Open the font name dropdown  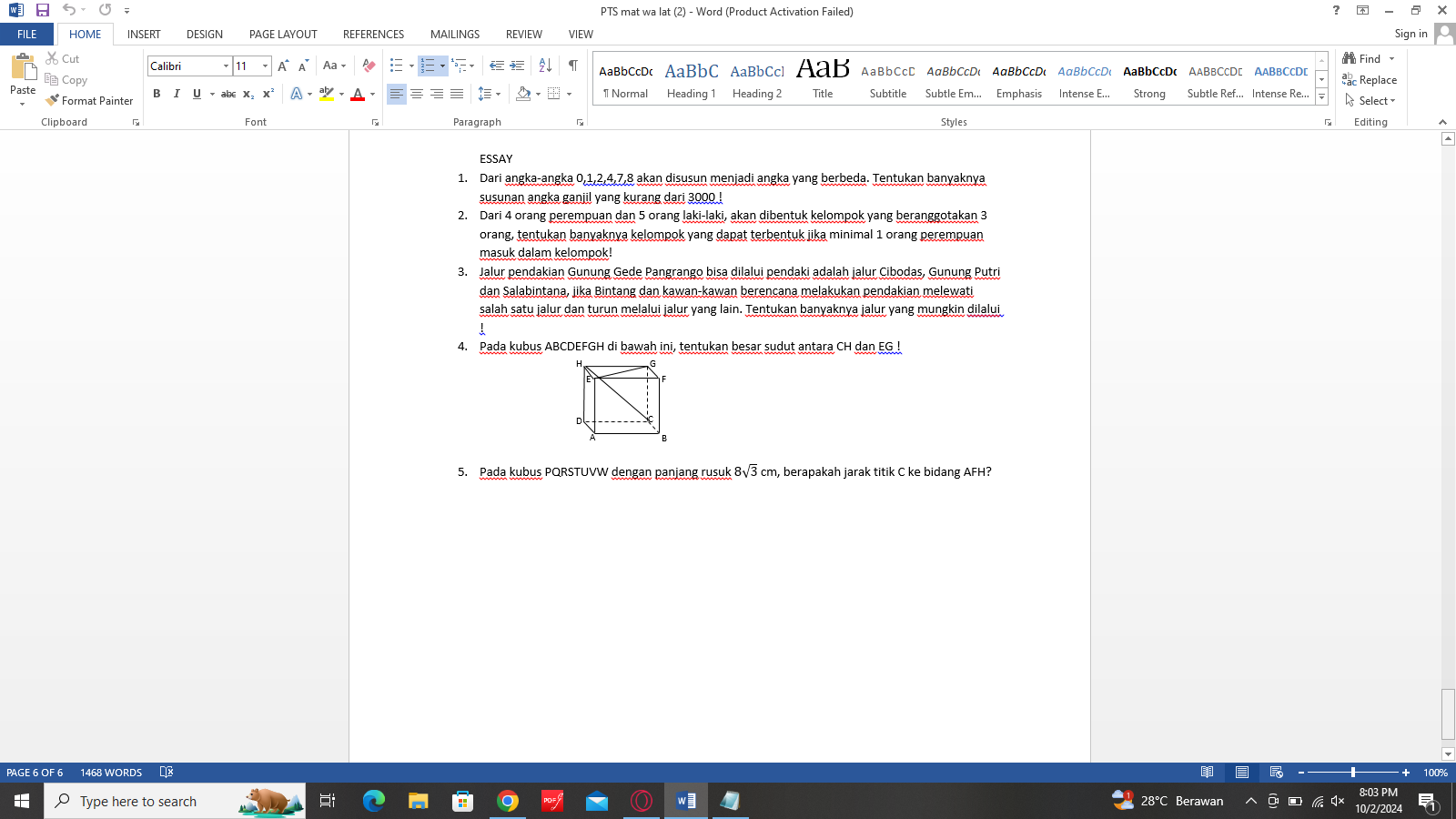click(x=226, y=66)
